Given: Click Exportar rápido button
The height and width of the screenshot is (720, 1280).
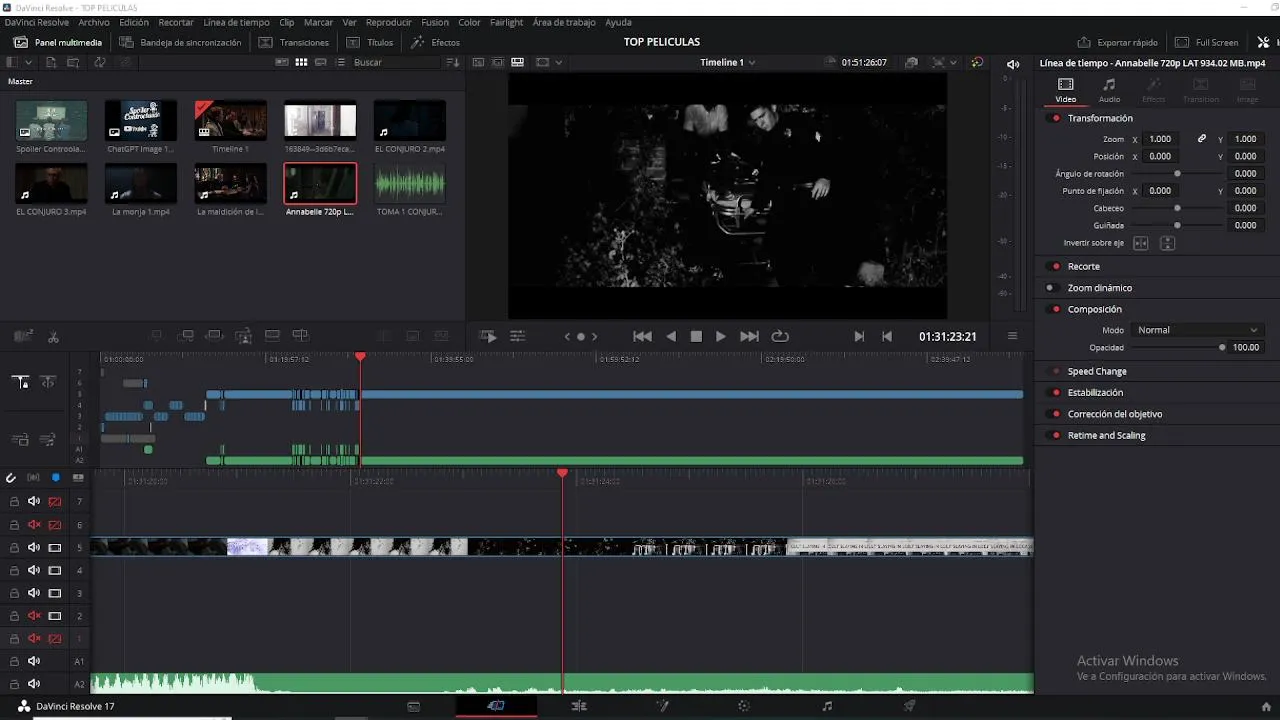Looking at the screenshot, I should click(x=1117, y=42).
